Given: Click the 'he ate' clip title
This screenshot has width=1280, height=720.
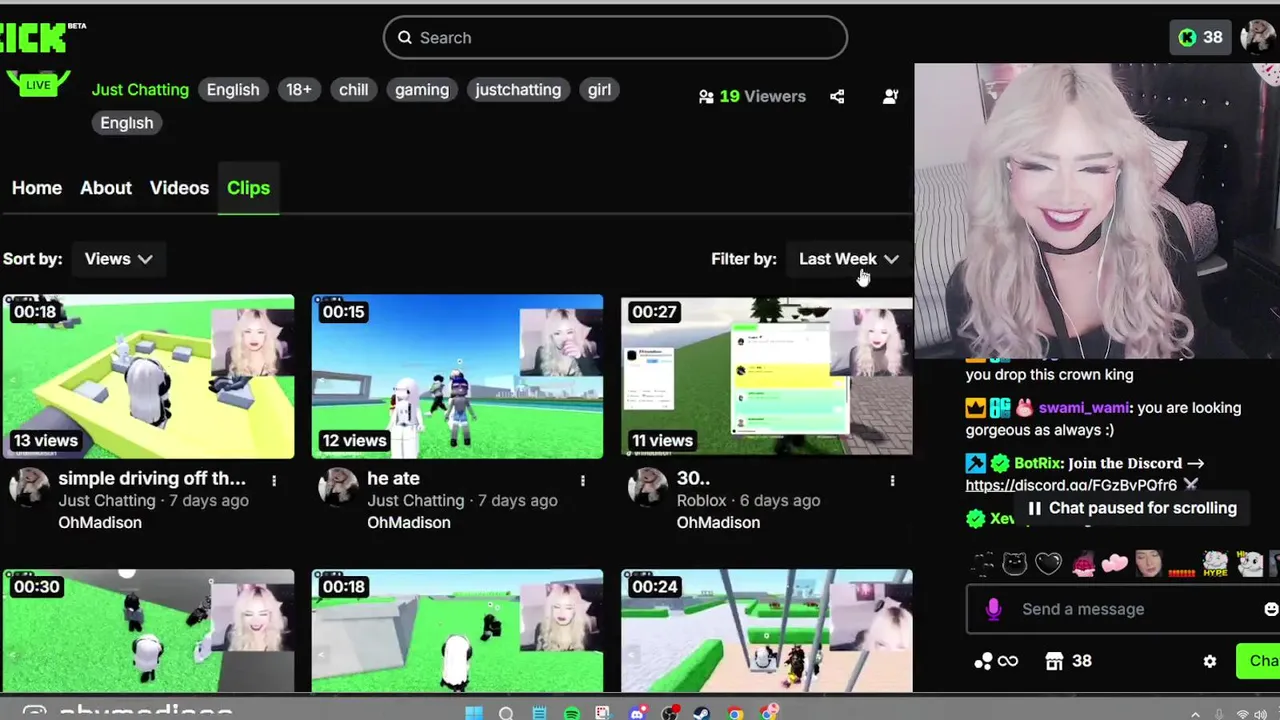Looking at the screenshot, I should pos(393,478).
